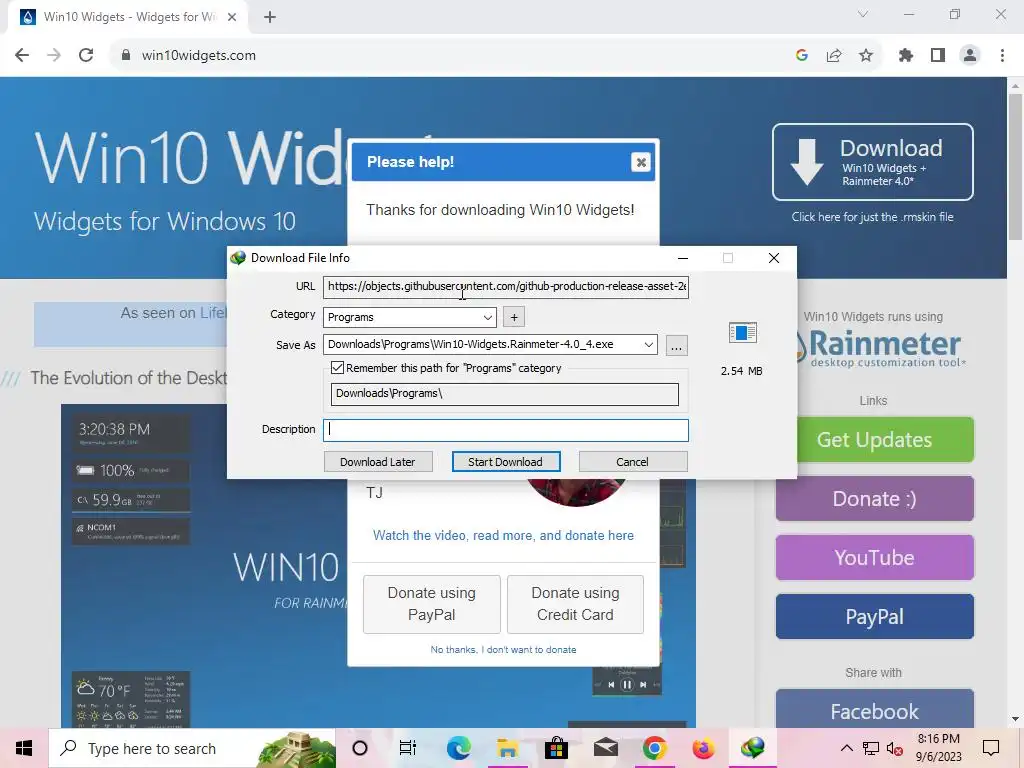Open the Chrome three-dot menu
The height and width of the screenshot is (768, 1024).
[1002, 56]
